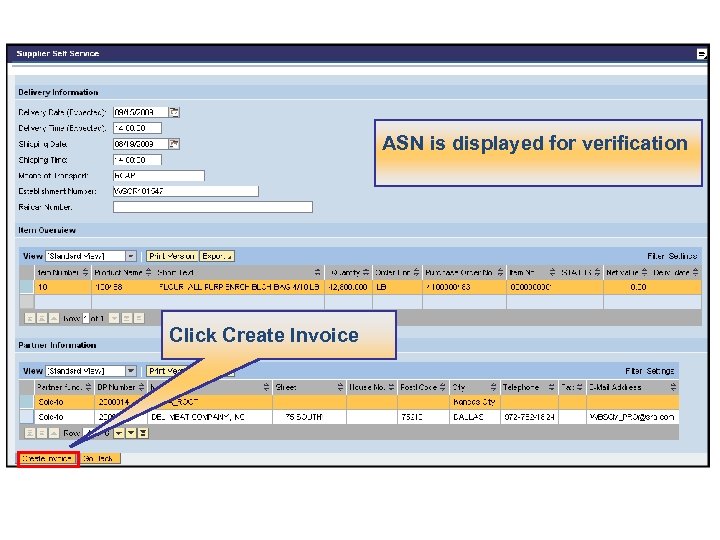720x540 pixels.
Task: Click the DALLAS city cell
Action: coord(475,417)
